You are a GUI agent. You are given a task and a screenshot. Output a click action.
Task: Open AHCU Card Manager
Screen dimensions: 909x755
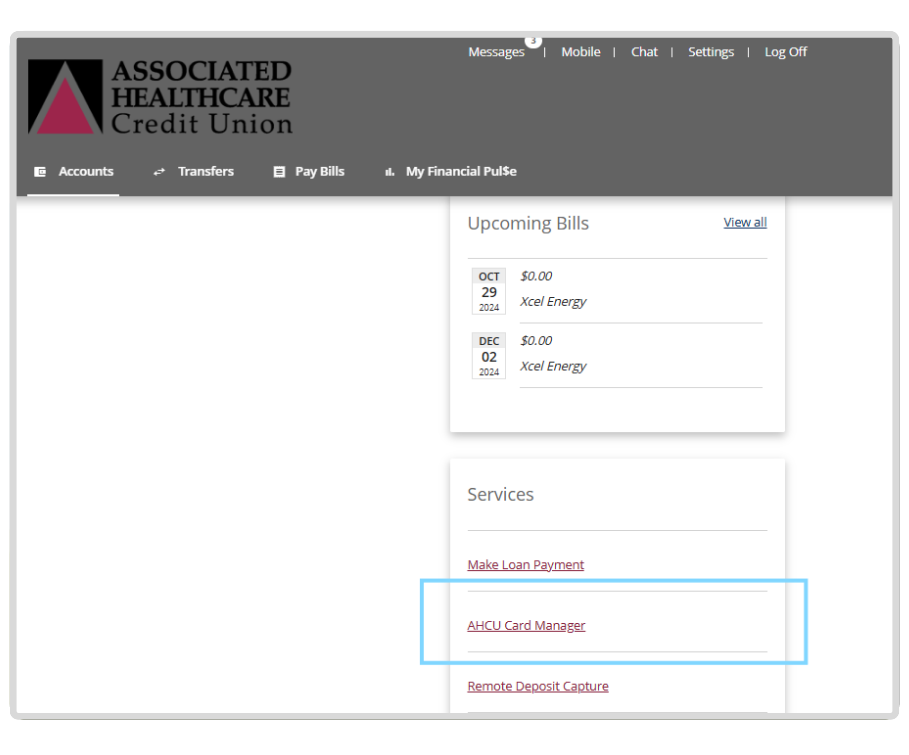[x=526, y=625]
